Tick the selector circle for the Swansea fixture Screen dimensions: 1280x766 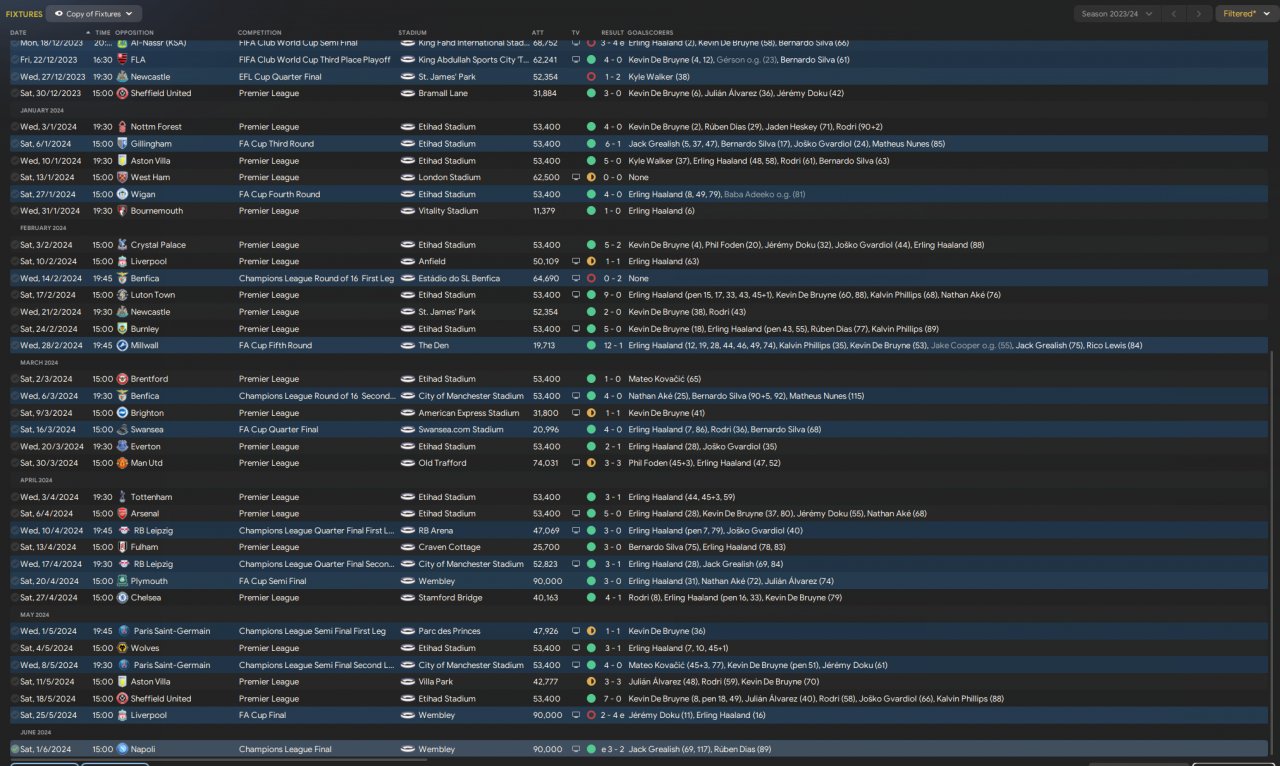click(x=15, y=430)
